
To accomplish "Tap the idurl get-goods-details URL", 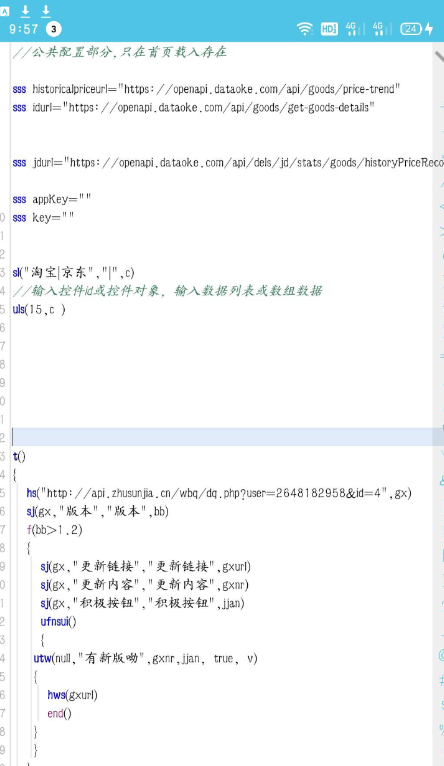I will click(219, 107).
